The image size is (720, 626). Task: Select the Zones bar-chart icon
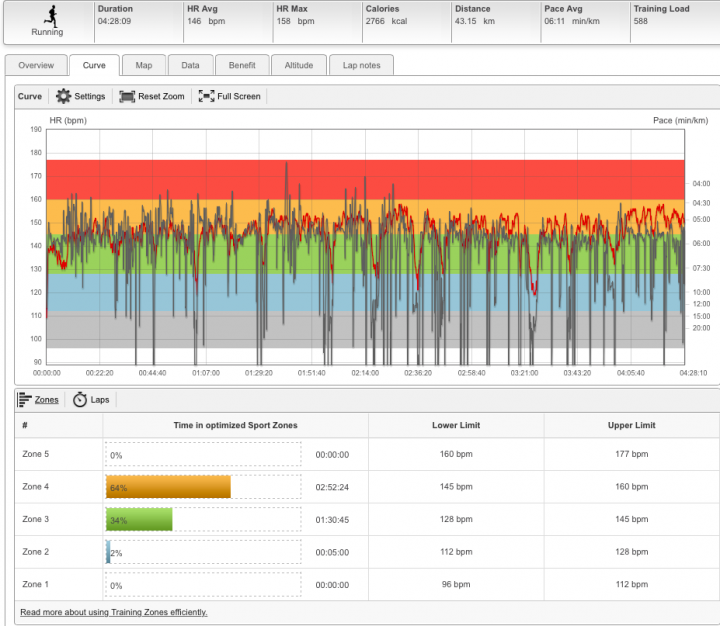pyautogui.click(x=25, y=400)
